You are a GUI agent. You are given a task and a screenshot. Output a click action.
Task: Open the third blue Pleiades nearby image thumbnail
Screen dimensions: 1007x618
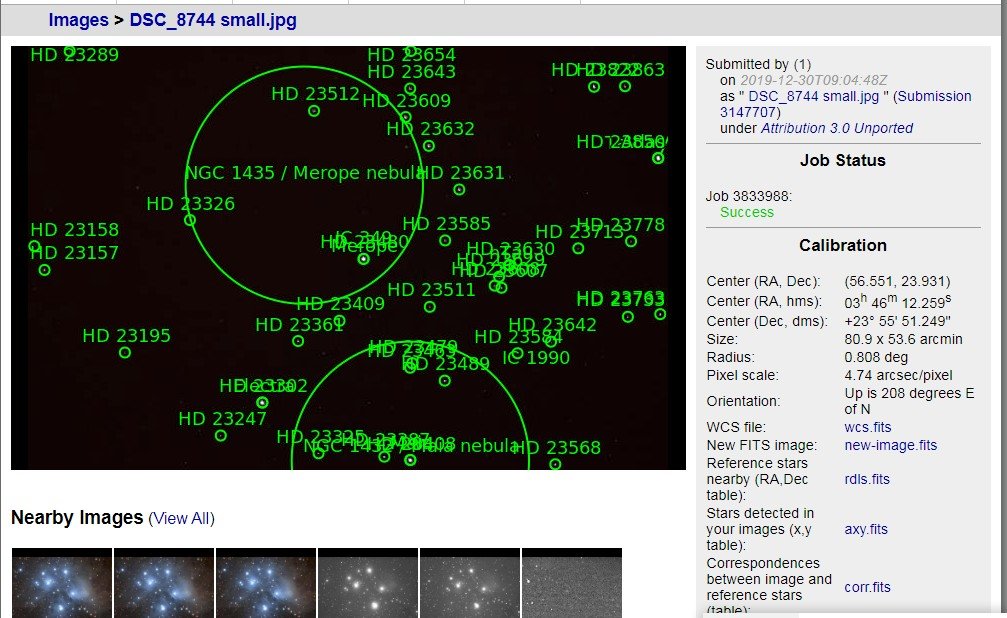pos(266,583)
